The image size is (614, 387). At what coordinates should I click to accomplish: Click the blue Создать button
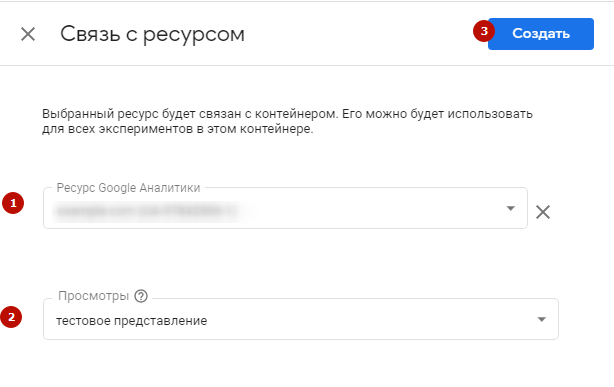[541, 34]
